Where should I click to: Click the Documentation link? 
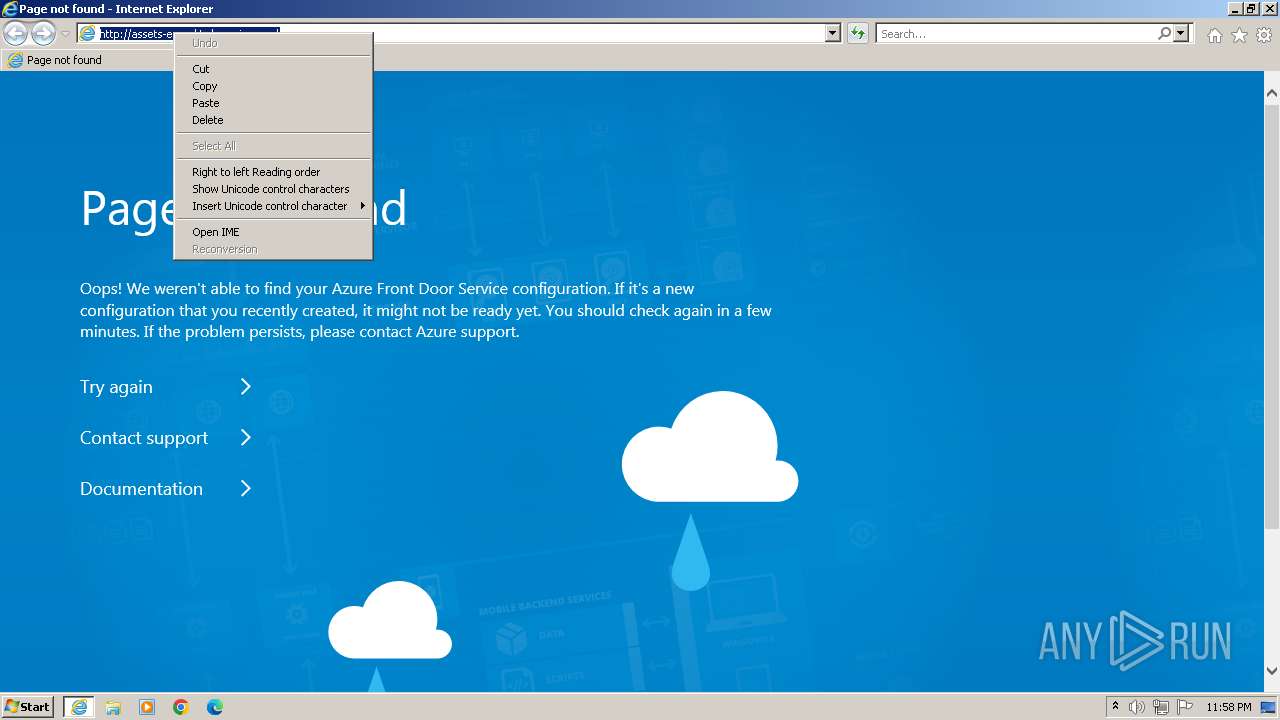point(141,489)
